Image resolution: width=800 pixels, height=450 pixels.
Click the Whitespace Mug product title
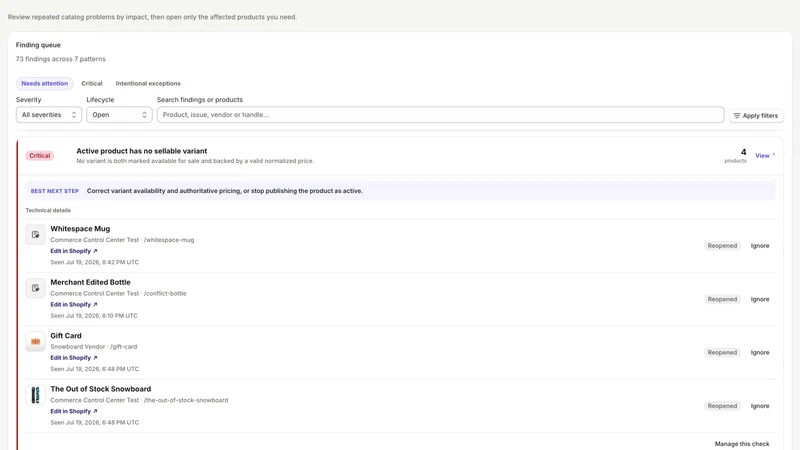(80, 229)
